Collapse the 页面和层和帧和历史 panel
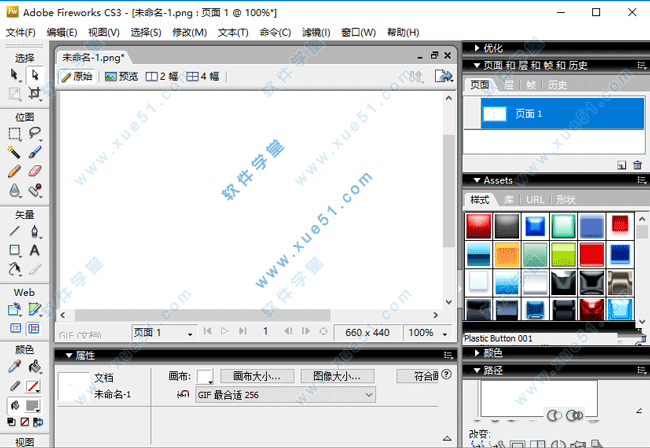This screenshot has width=650, height=448. 477,65
